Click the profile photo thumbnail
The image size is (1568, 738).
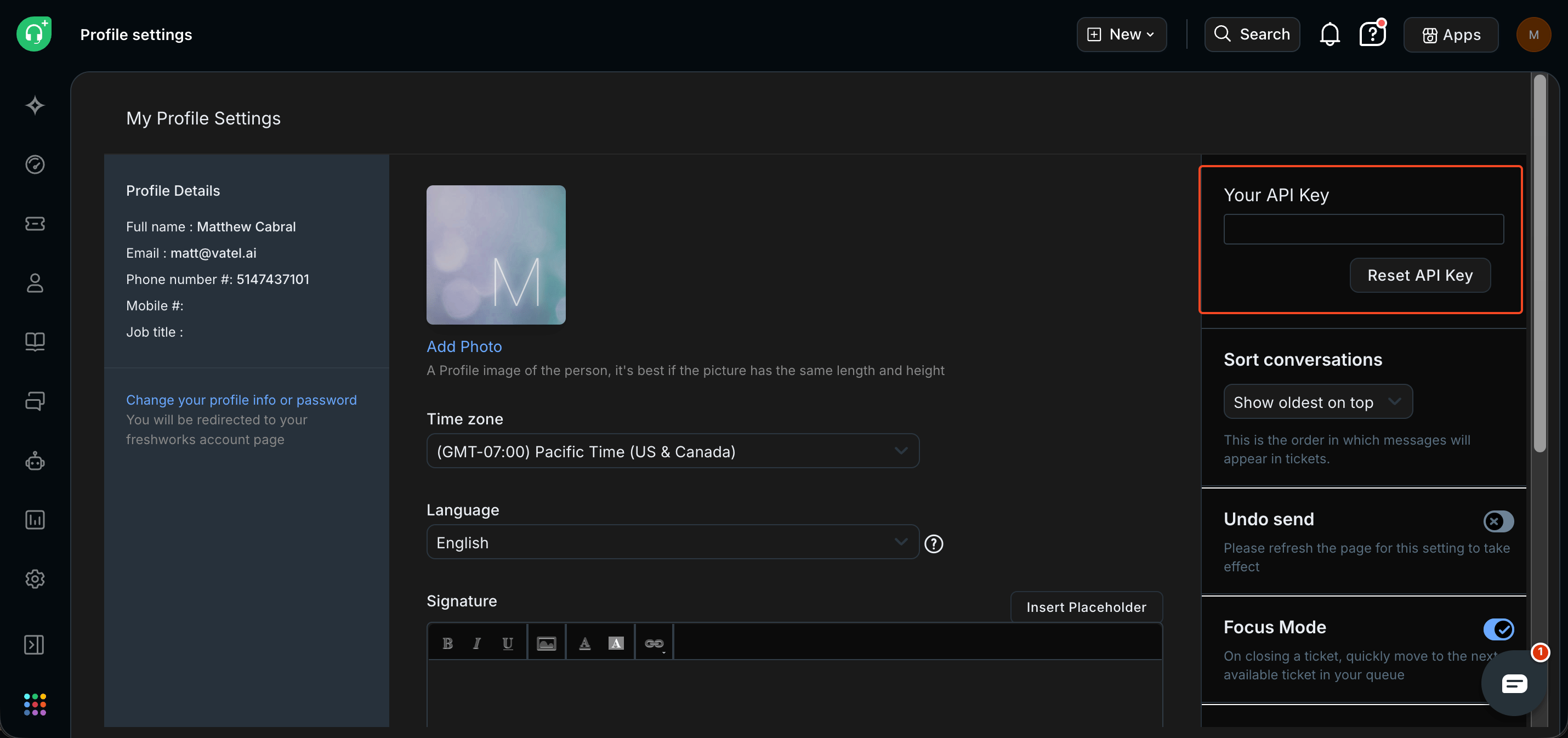pos(496,254)
